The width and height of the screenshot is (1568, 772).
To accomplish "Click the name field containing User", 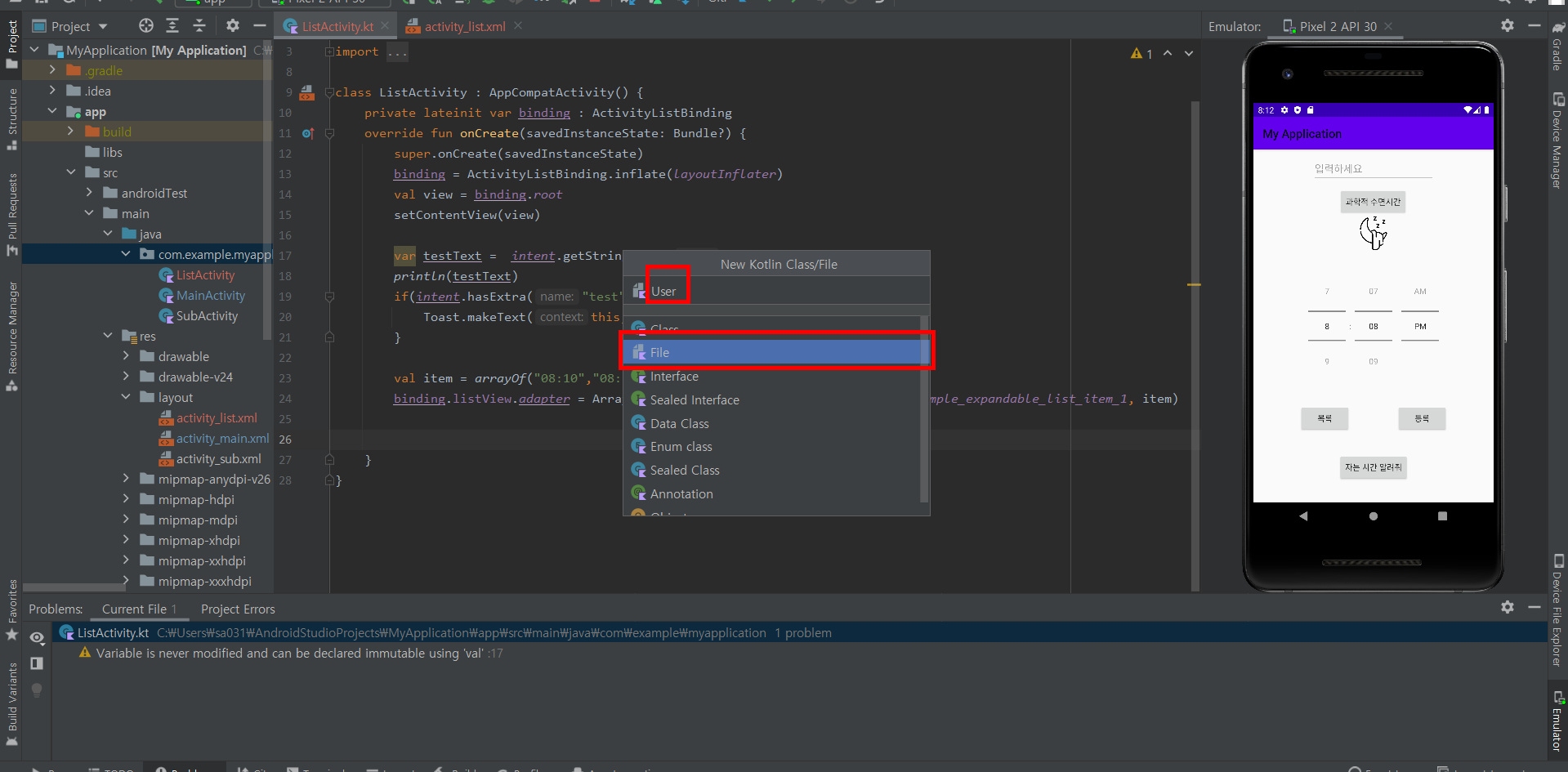I will tap(776, 291).
